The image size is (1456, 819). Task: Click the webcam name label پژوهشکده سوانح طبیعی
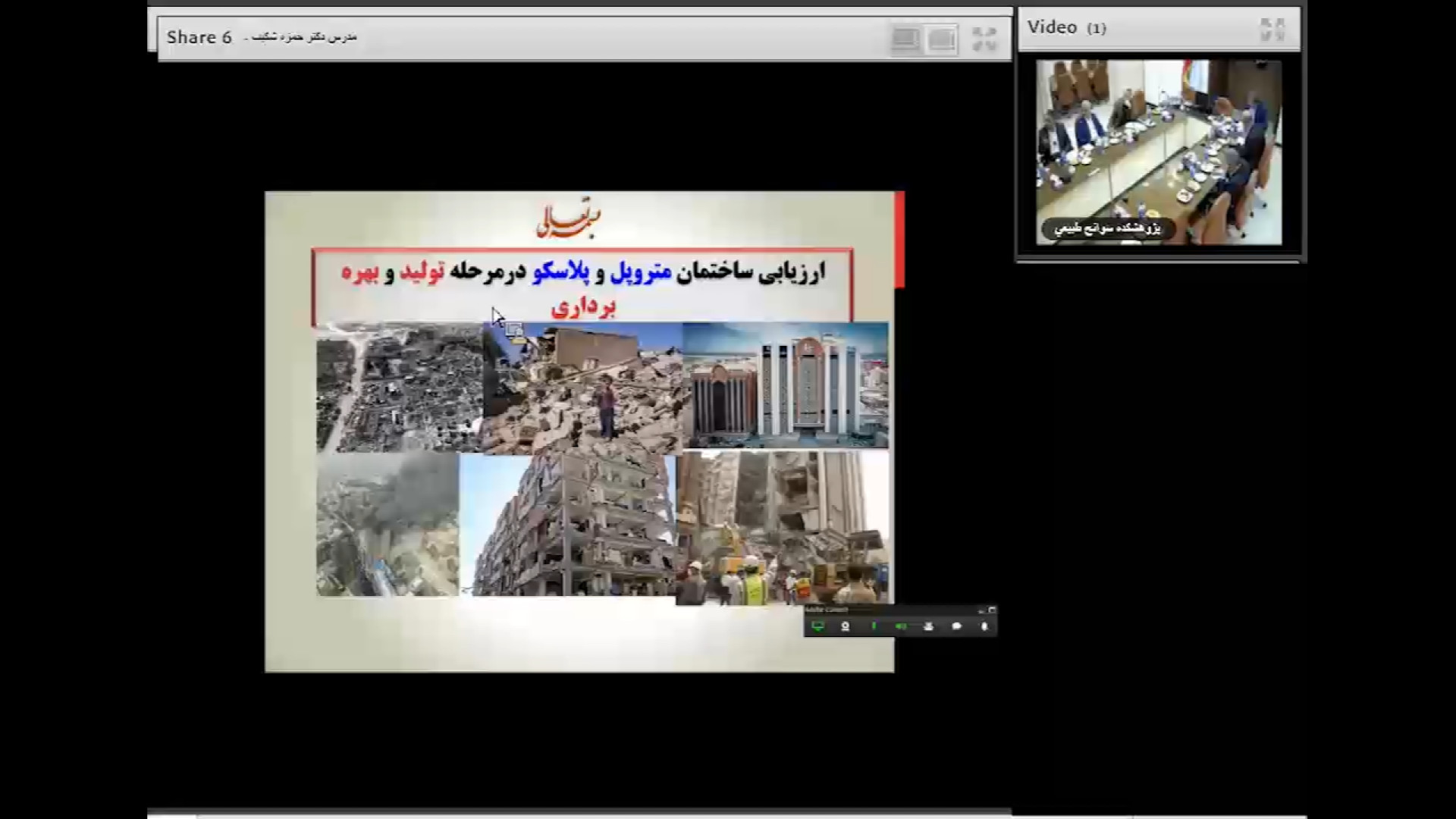(x=1107, y=228)
